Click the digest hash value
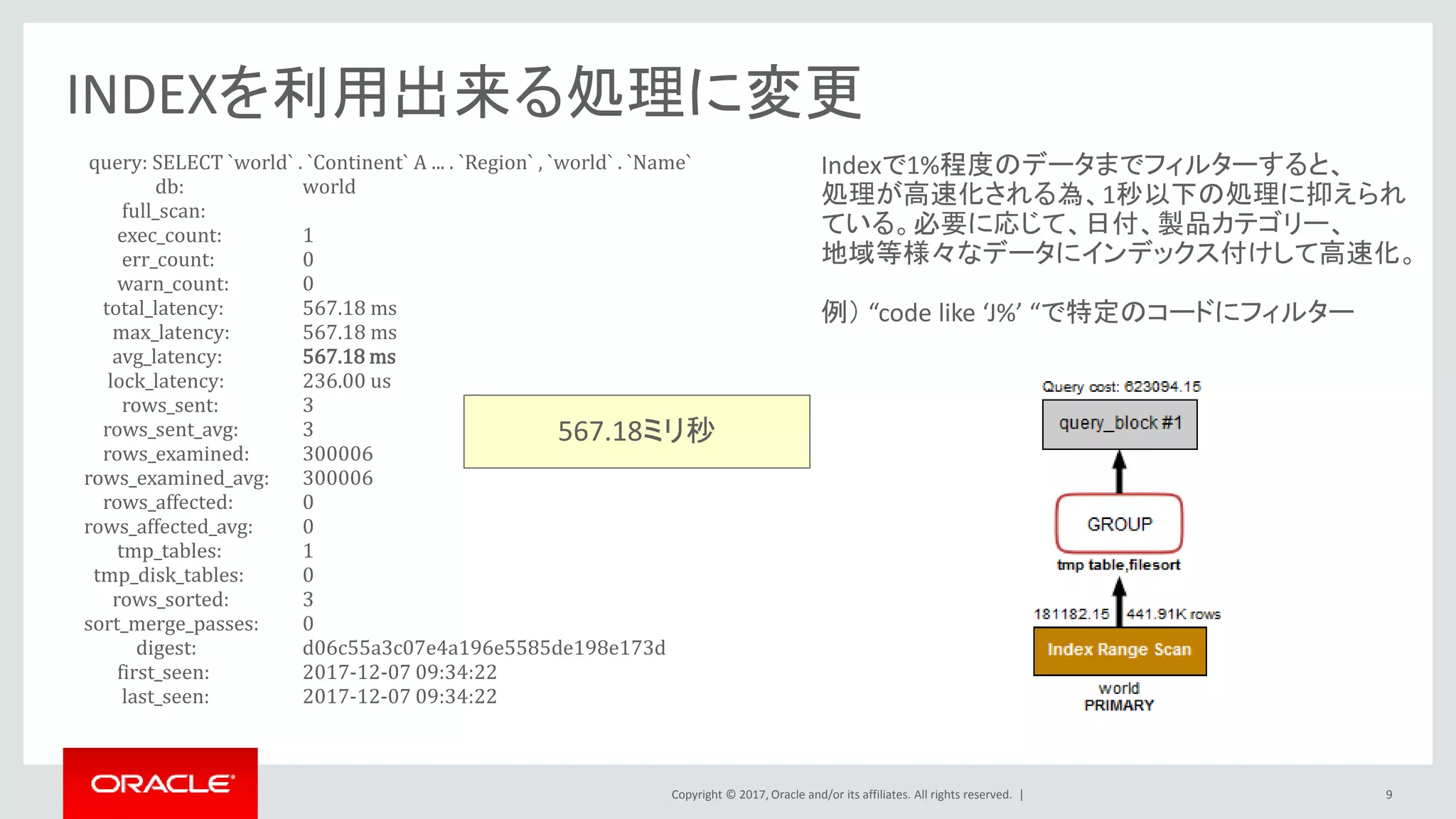1456x819 pixels. click(x=483, y=648)
